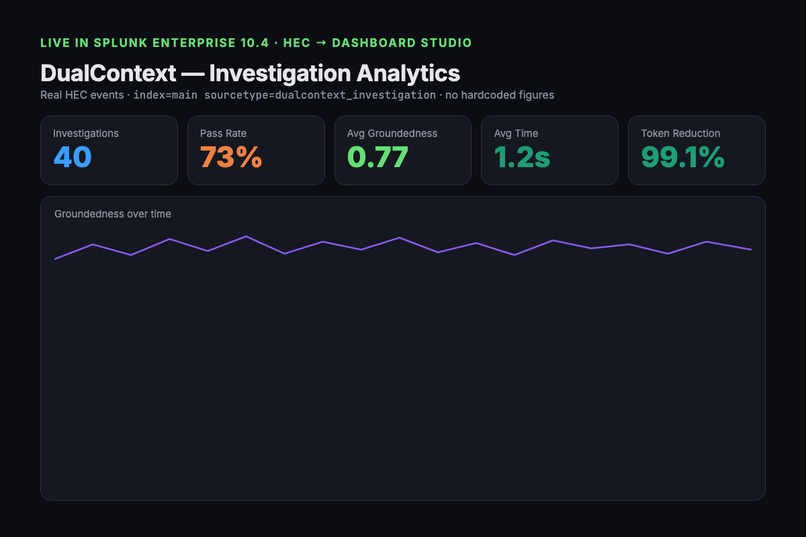
Task: Select the green Live in Splunk Enterprise header
Action: (256, 43)
